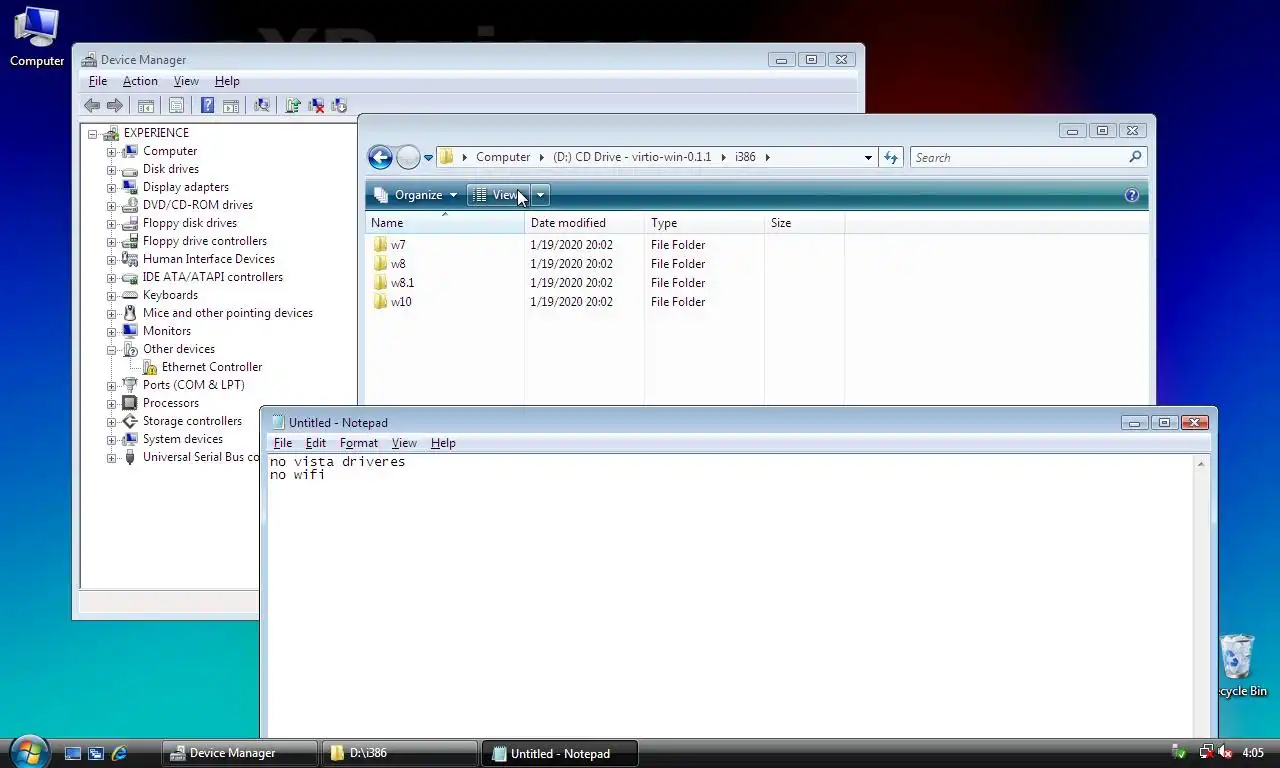This screenshot has height=768, width=1280.
Task: Toggle the action pane icon in Device Manager
Action: click(x=231, y=105)
